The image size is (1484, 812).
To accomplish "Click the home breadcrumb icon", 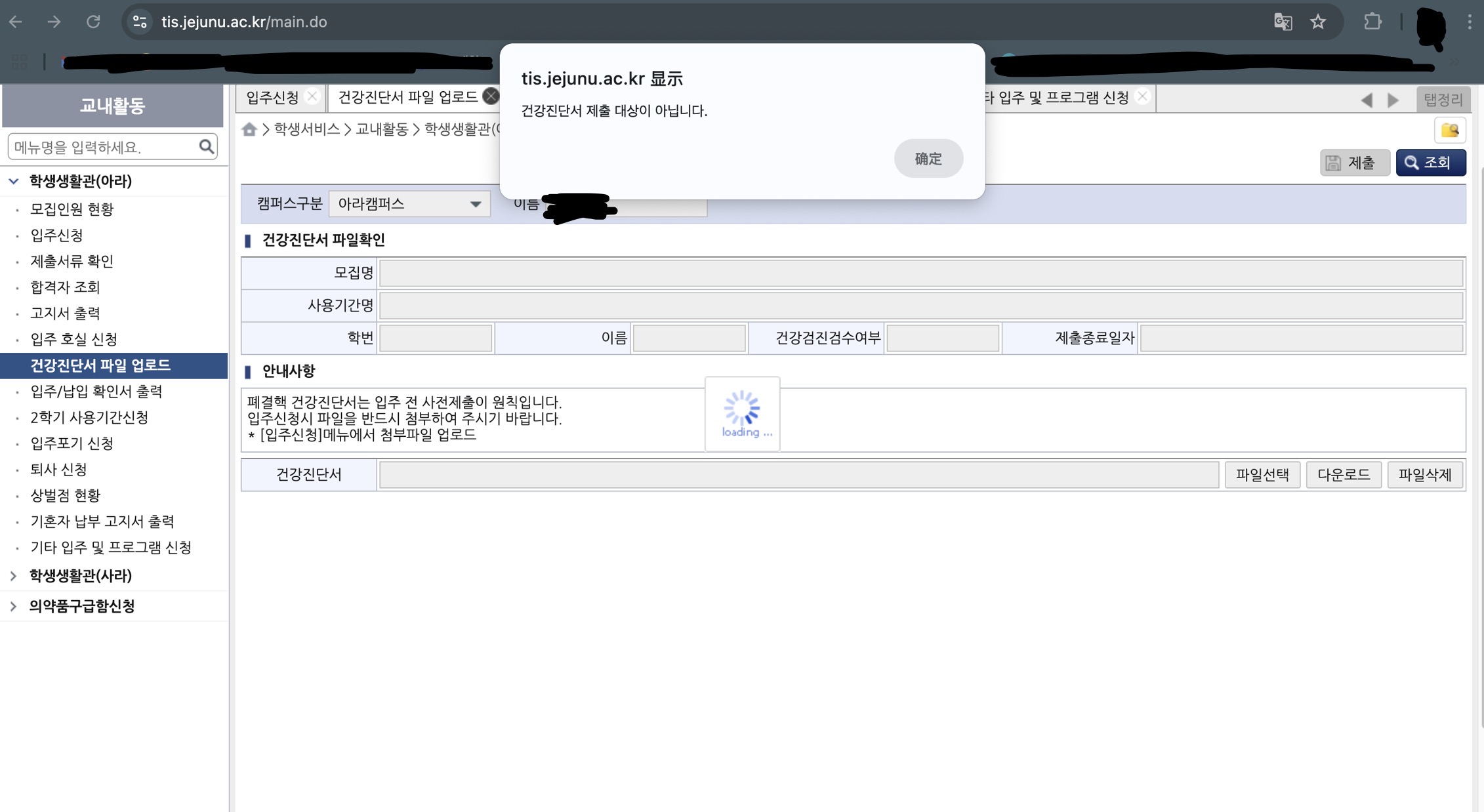I will [249, 130].
